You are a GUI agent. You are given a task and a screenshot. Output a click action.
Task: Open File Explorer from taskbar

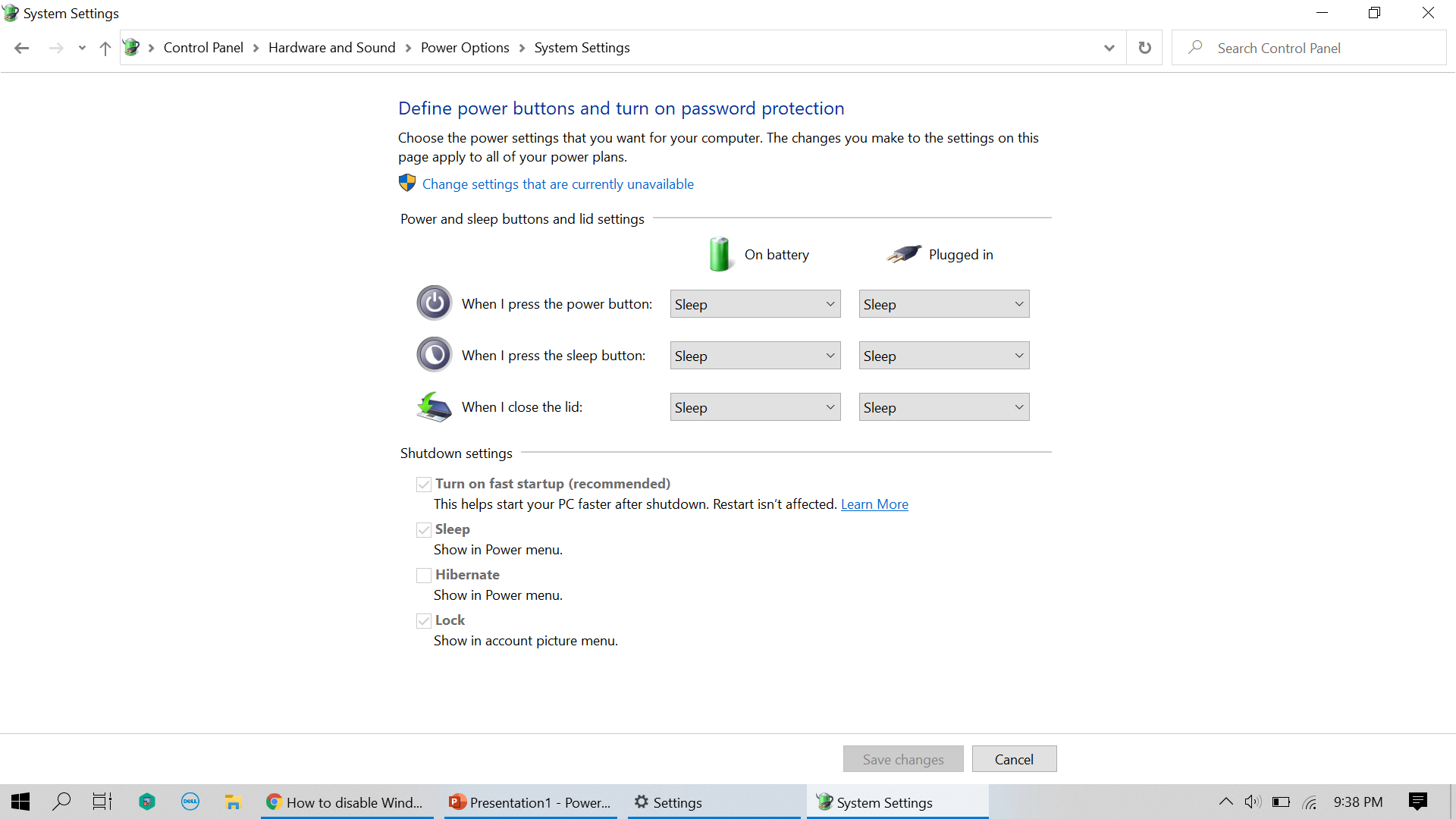pyautogui.click(x=233, y=802)
